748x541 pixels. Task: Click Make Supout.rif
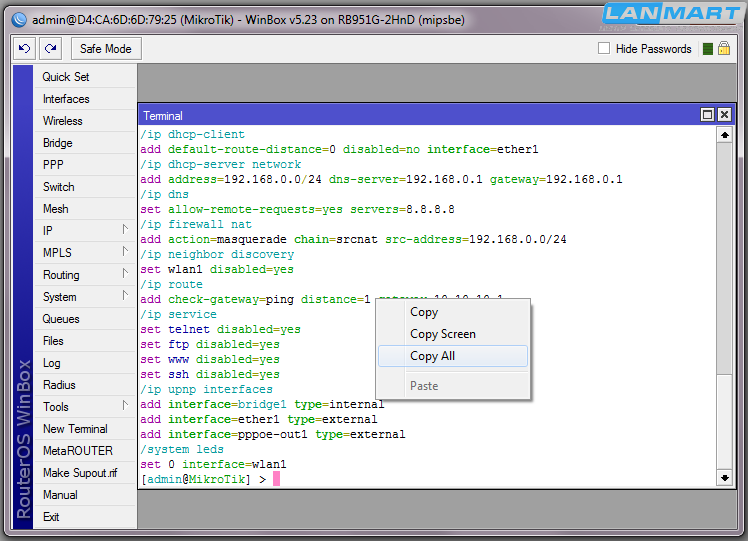[x=85, y=472]
